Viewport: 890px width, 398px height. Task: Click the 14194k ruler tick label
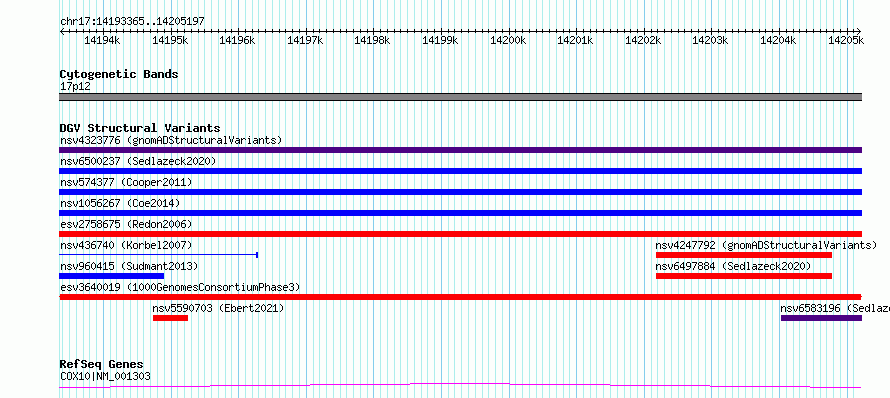(102, 40)
